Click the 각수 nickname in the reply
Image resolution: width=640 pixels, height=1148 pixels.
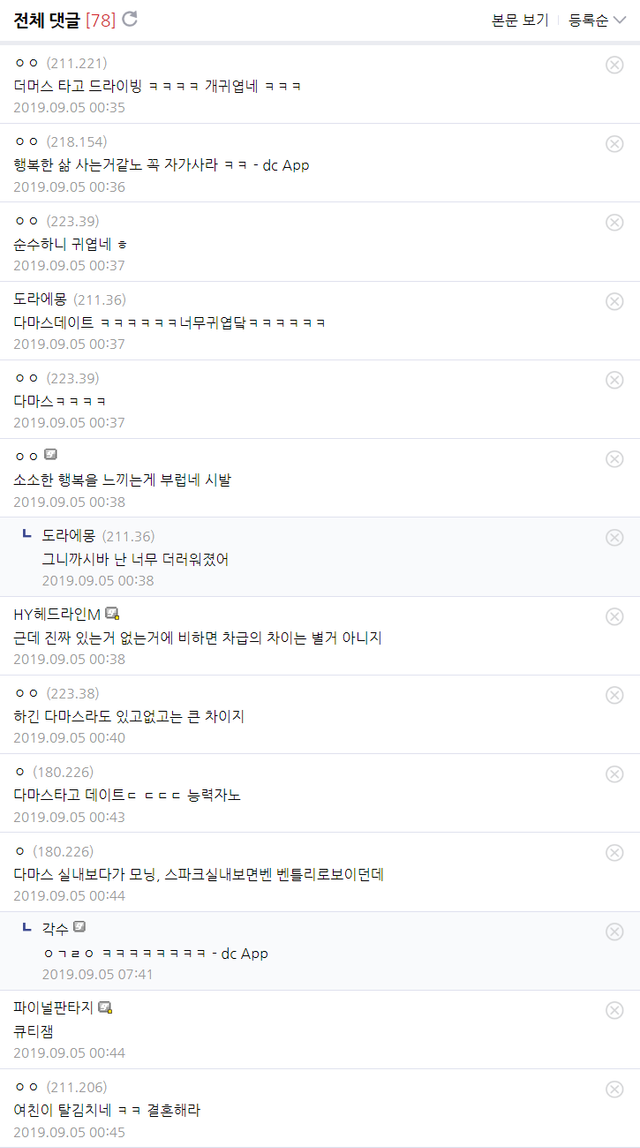point(55,929)
